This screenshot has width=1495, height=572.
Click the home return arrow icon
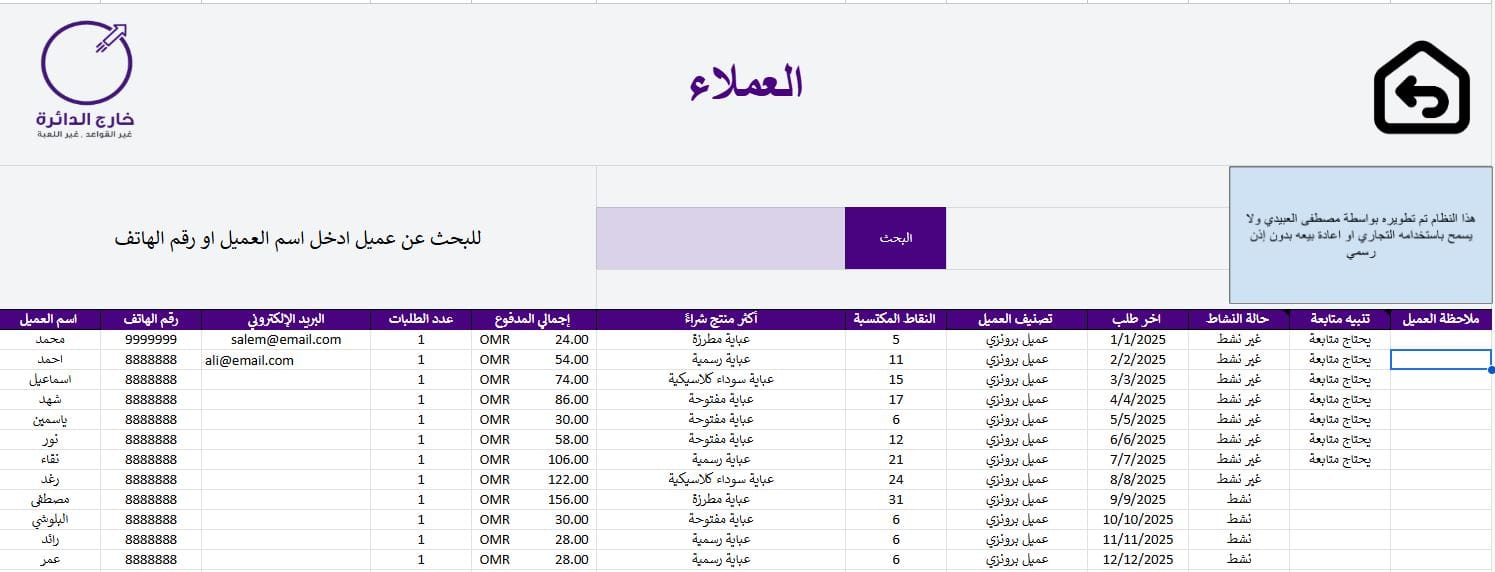click(x=1421, y=87)
